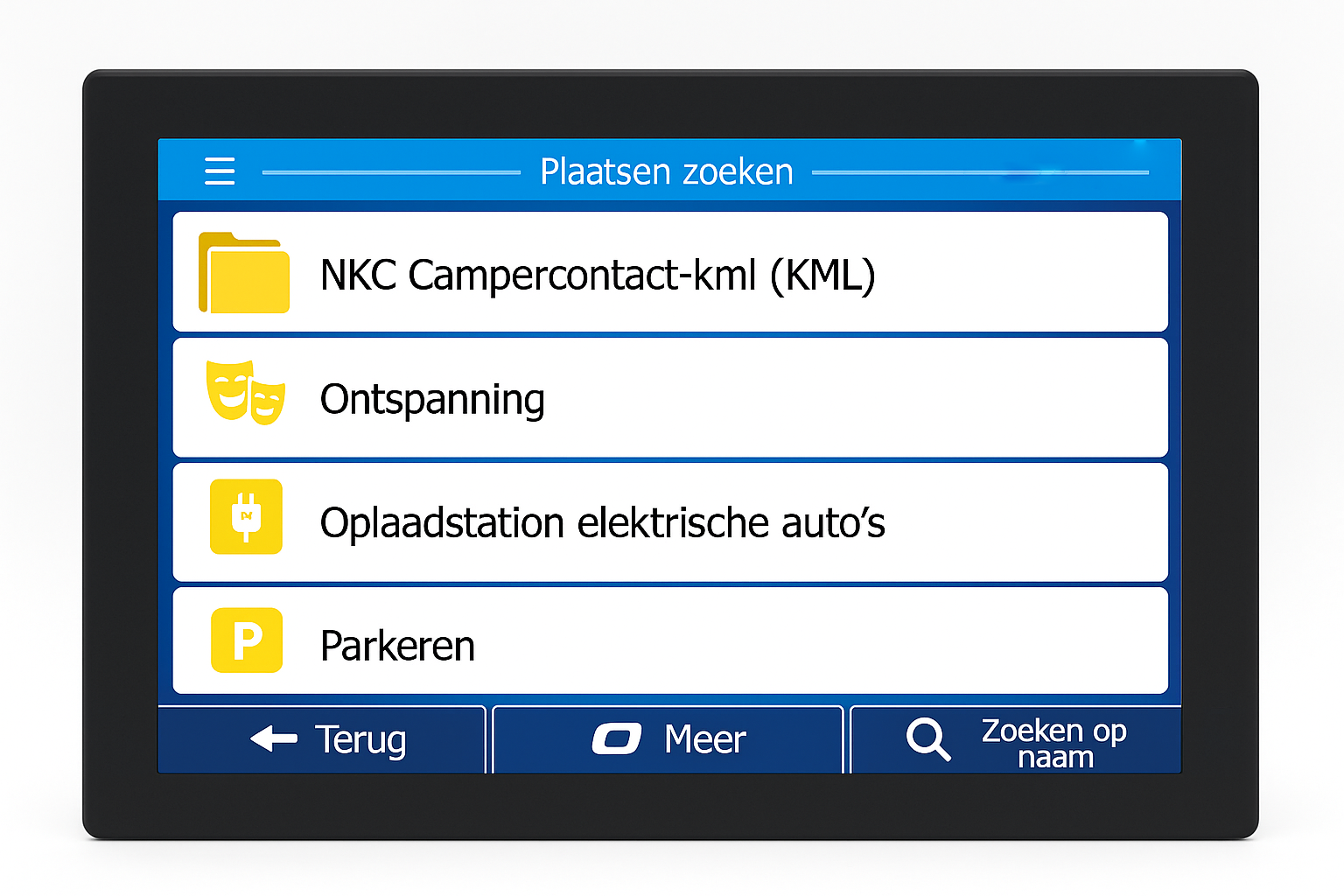The image size is (1344, 896).
Task: Choose the Parkeren category label
Action: [397, 647]
